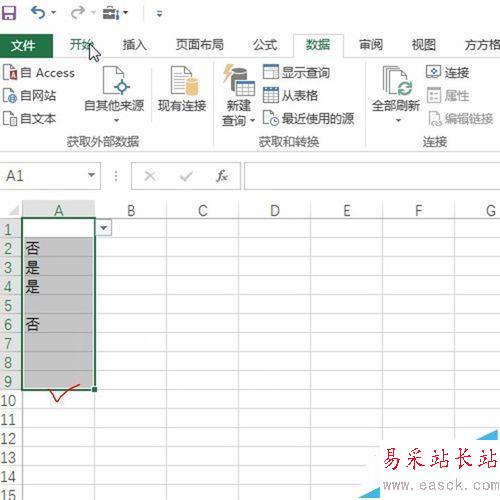Select row 13 header
The image size is (500, 500).
(11, 457)
